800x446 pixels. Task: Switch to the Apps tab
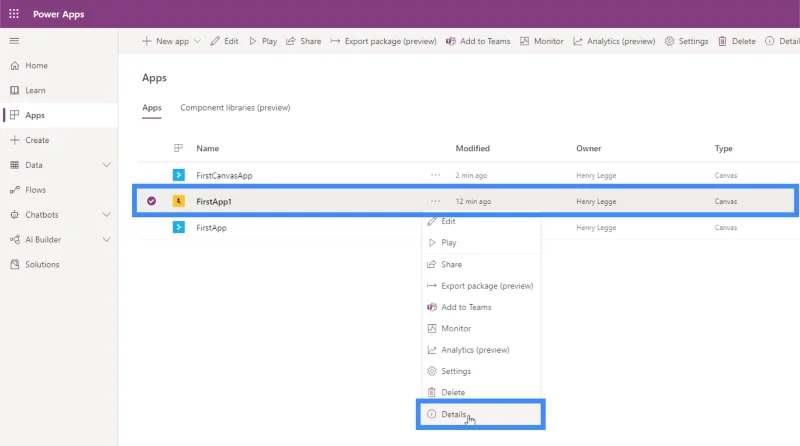point(152,108)
